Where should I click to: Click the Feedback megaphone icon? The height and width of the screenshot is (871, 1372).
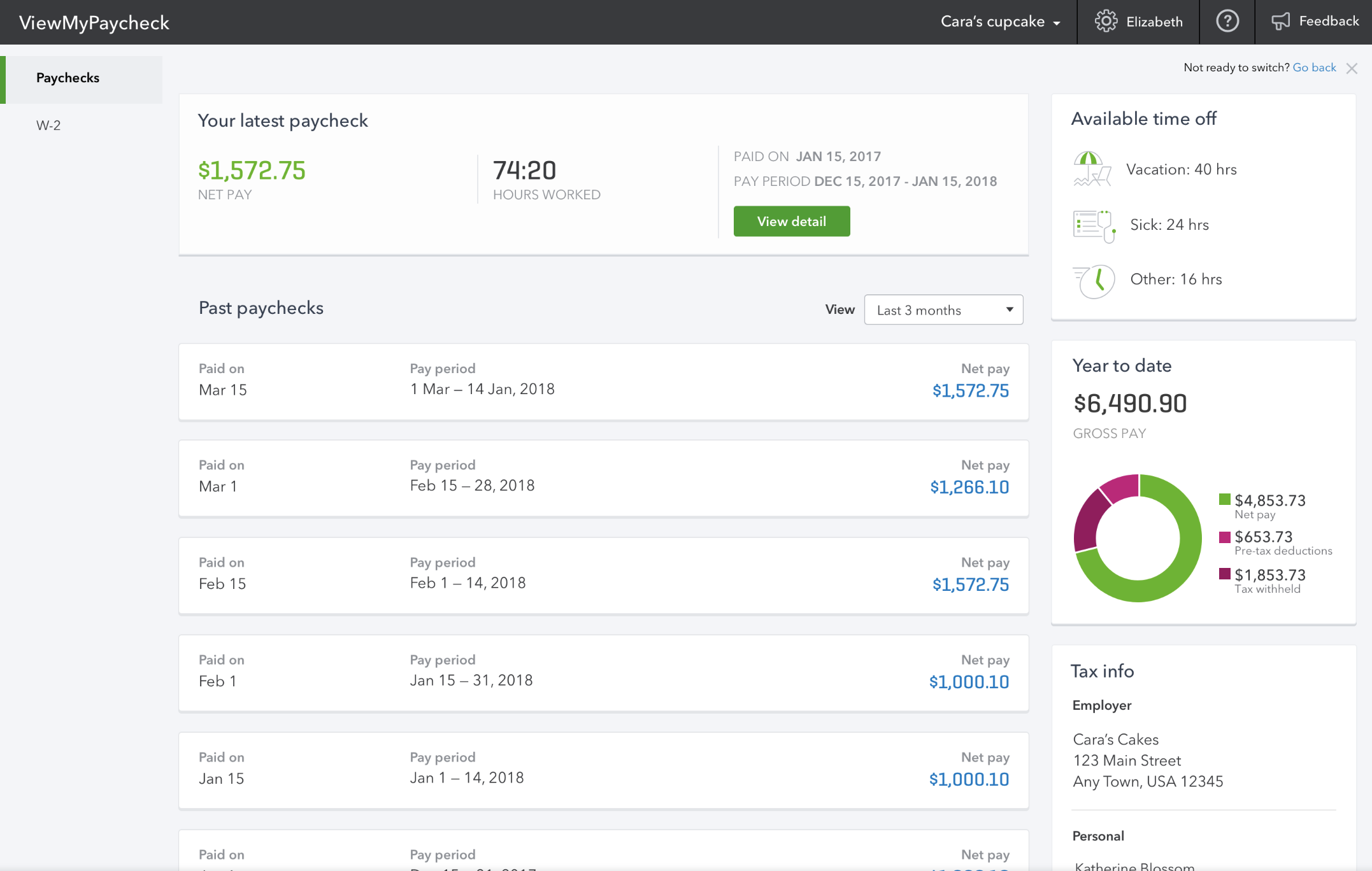tap(1280, 21)
